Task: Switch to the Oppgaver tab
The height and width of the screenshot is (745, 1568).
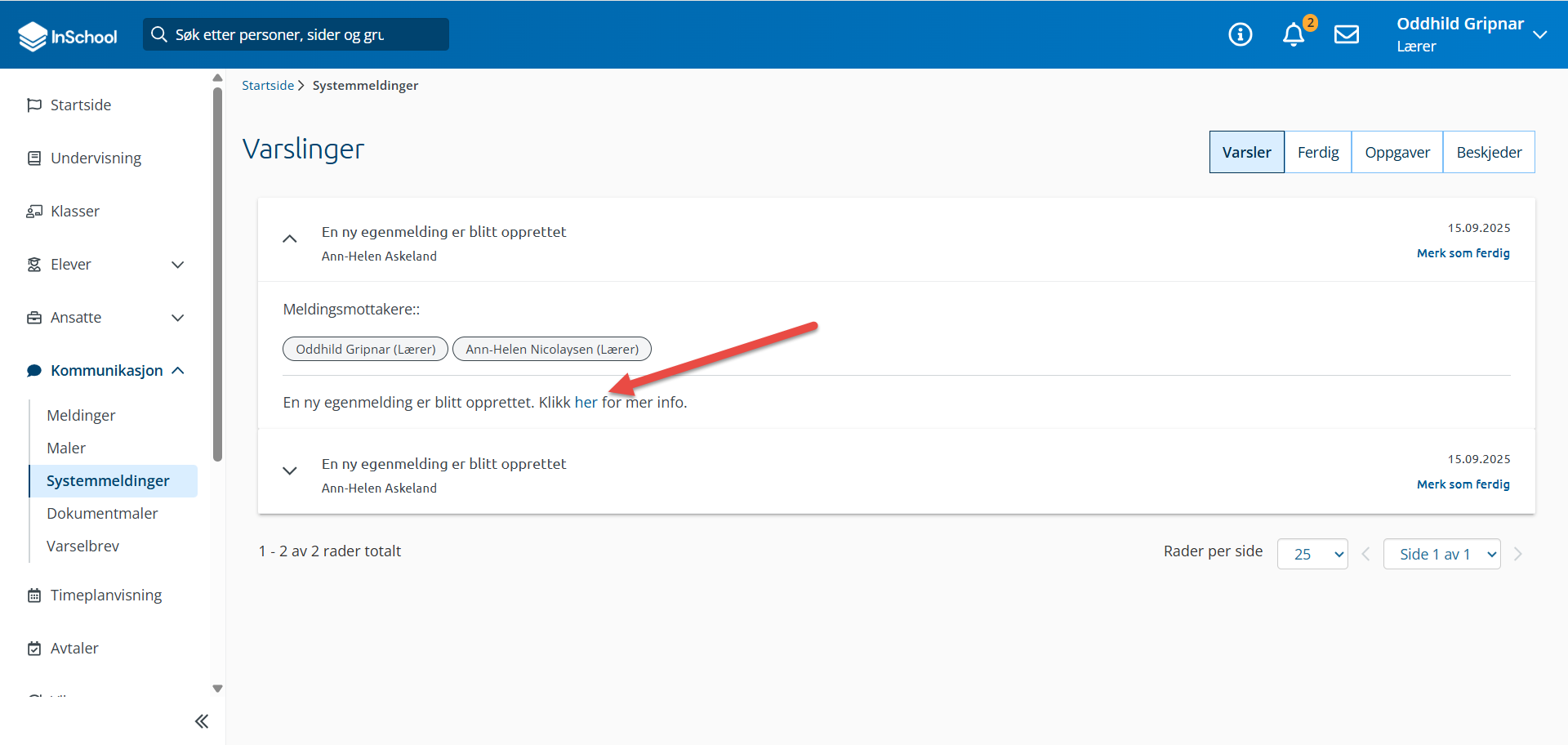Action: coord(1396,153)
